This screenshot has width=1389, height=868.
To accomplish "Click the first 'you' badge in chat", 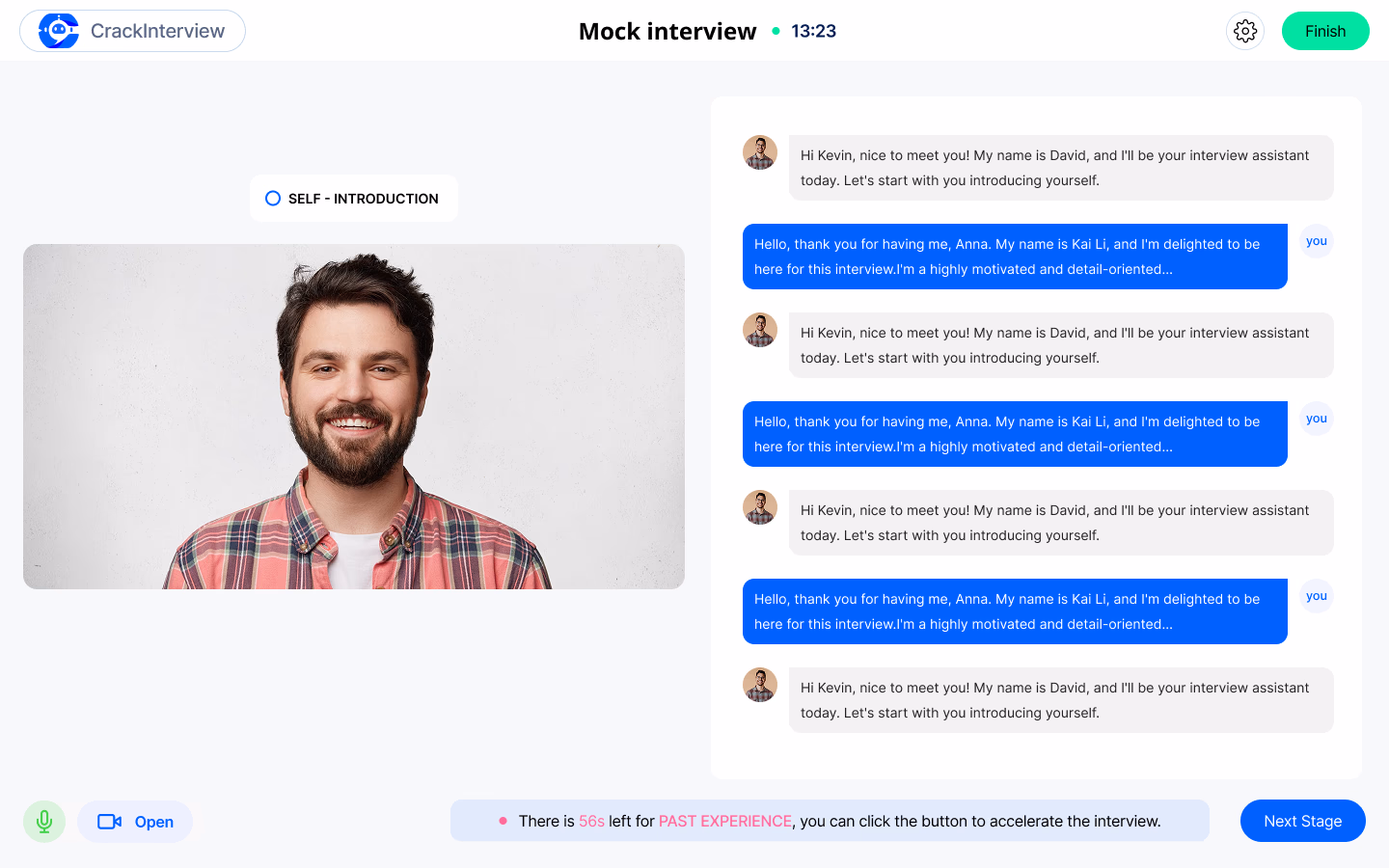I will coord(1316,241).
